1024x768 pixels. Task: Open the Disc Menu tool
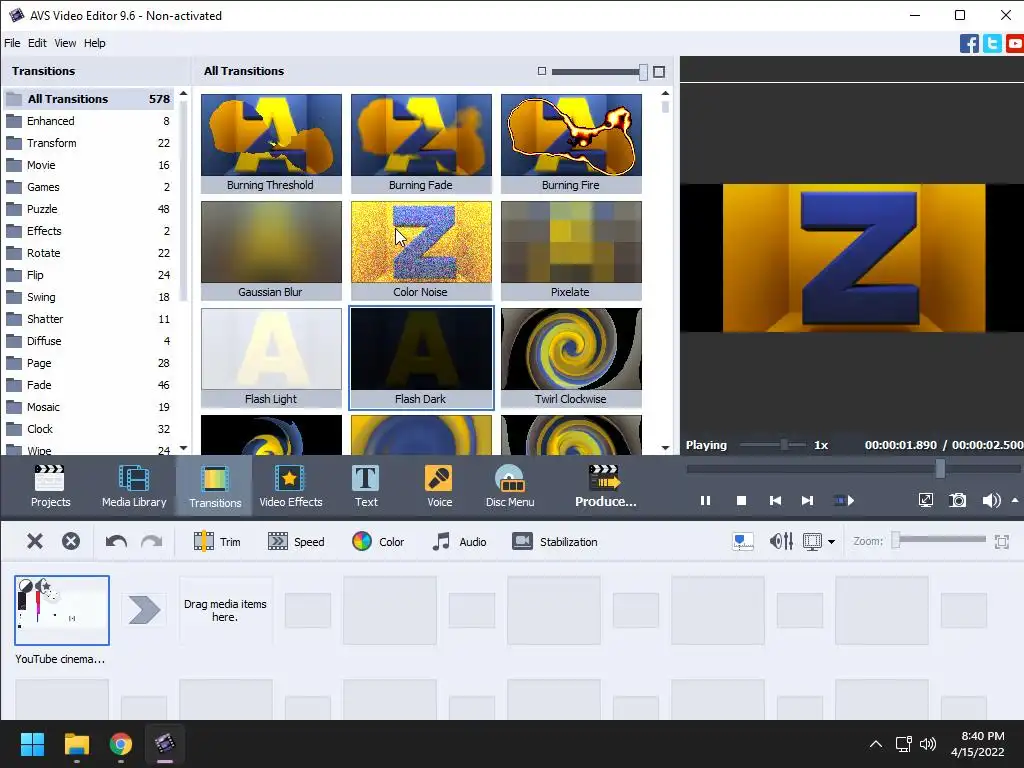point(510,486)
